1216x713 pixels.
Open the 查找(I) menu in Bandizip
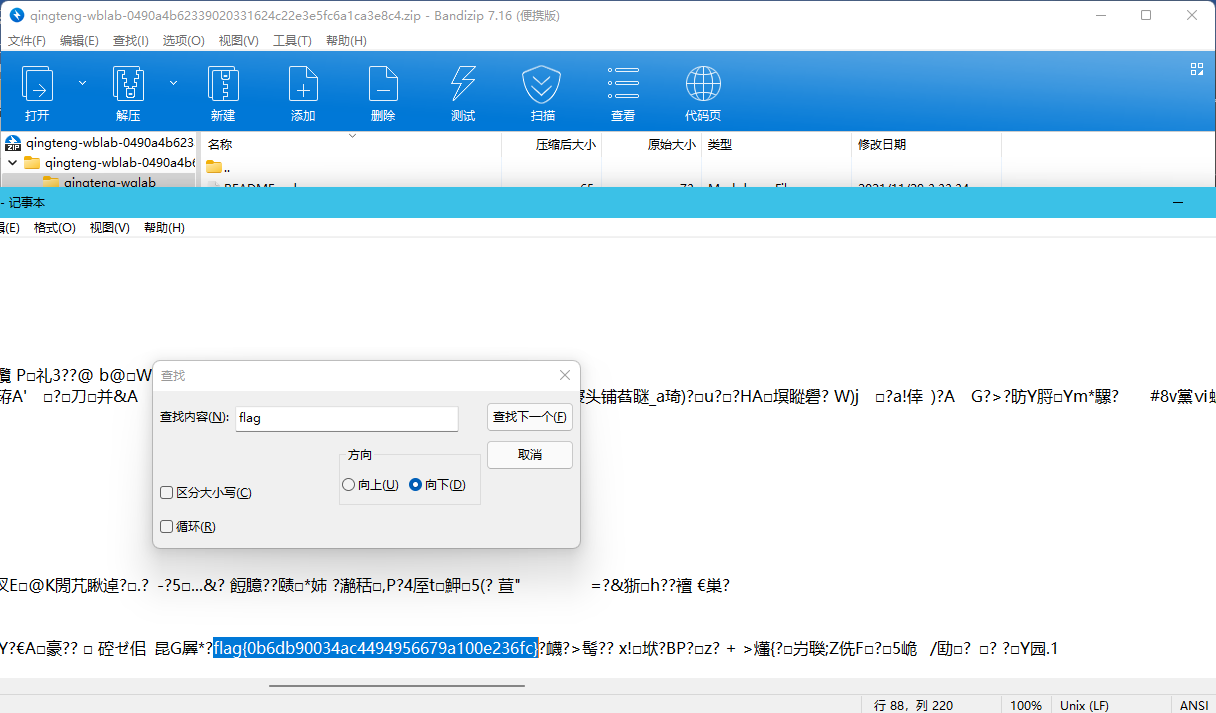131,40
